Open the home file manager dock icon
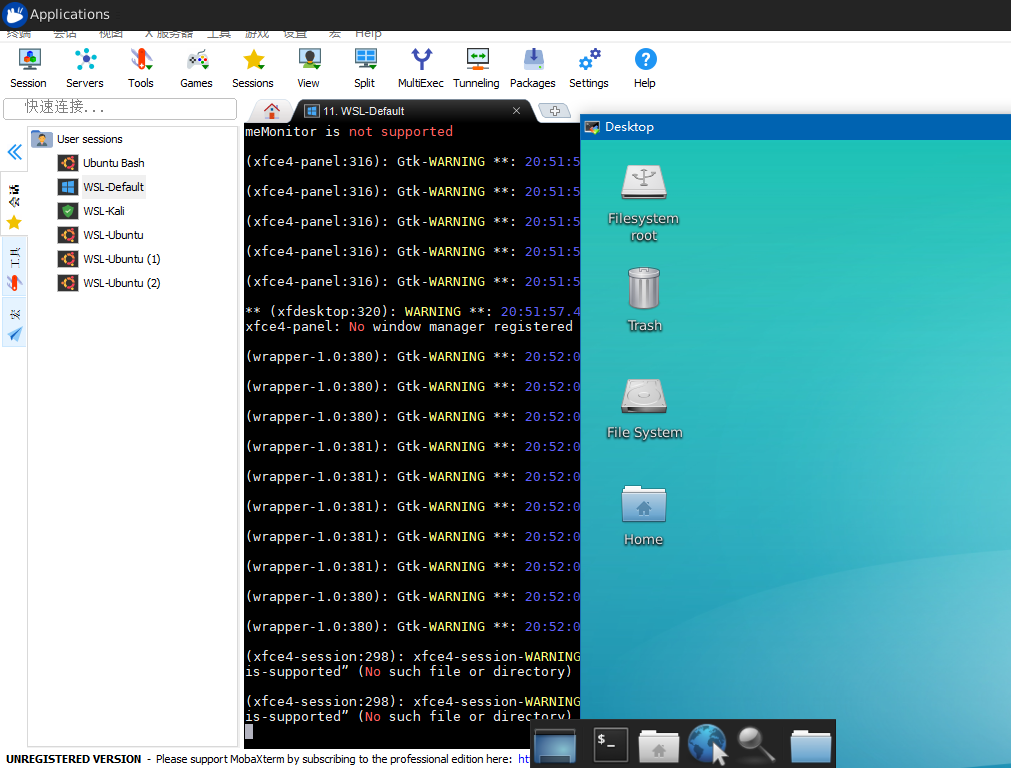This screenshot has width=1011, height=768. (658, 747)
